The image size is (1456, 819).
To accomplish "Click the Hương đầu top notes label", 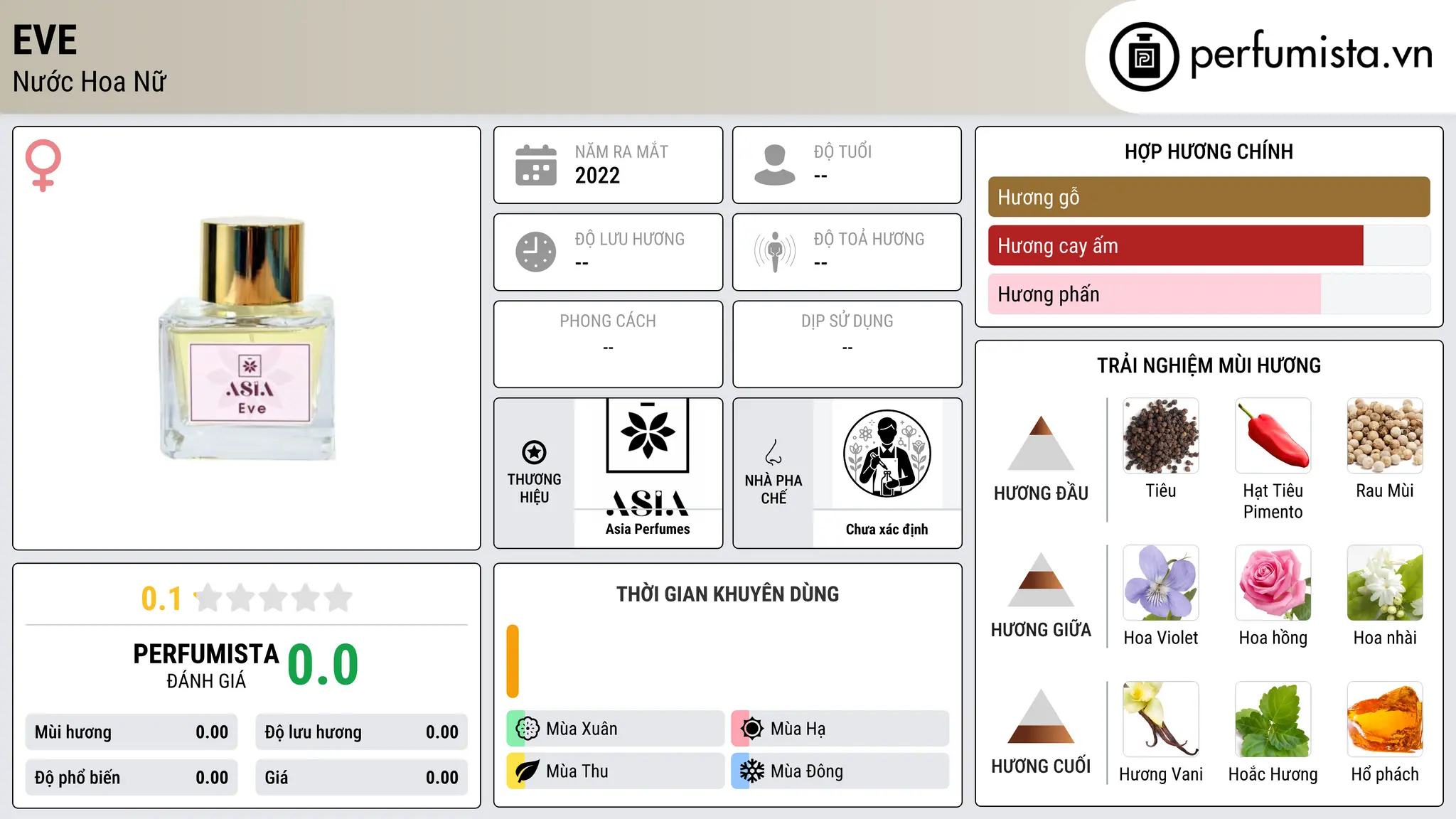I will [x=1041, y=493].
